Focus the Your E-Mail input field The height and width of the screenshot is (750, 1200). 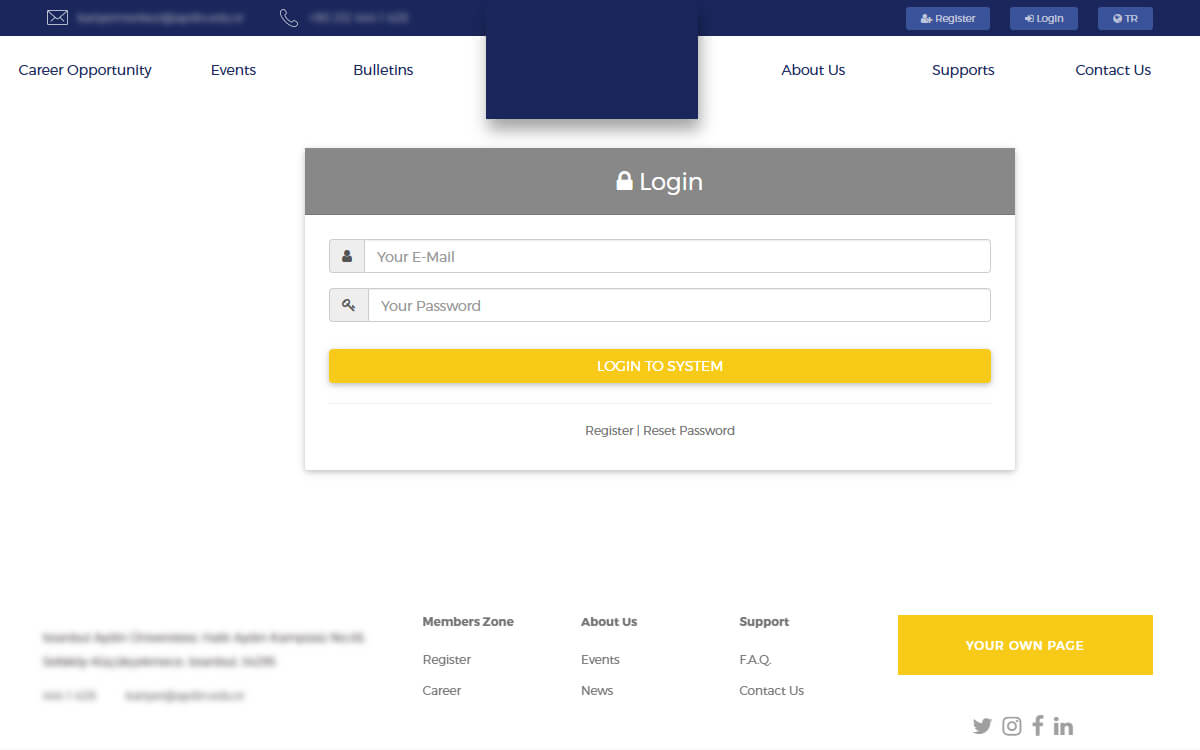(x=677, y=256)
